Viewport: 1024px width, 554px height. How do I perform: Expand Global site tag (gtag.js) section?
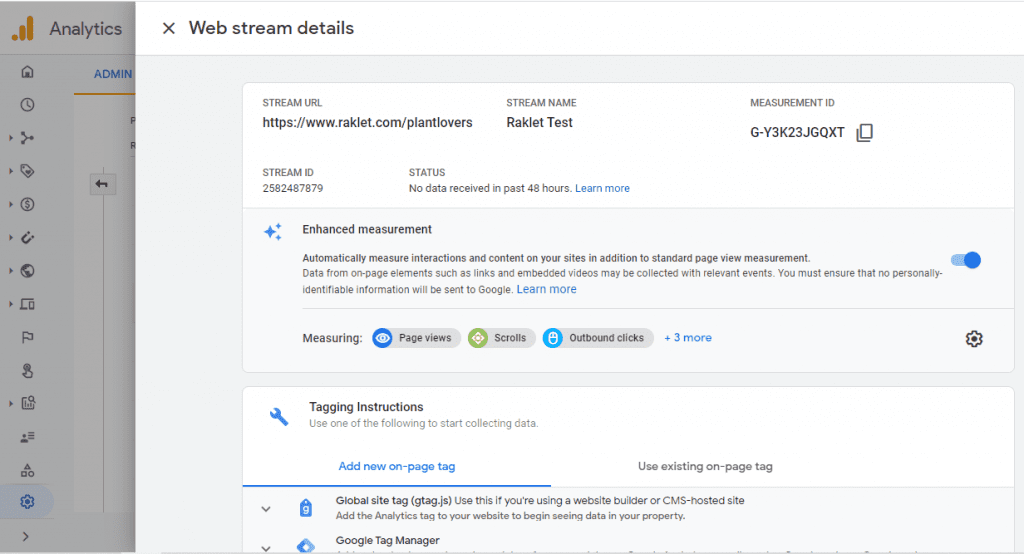click(x=266, y=509)
